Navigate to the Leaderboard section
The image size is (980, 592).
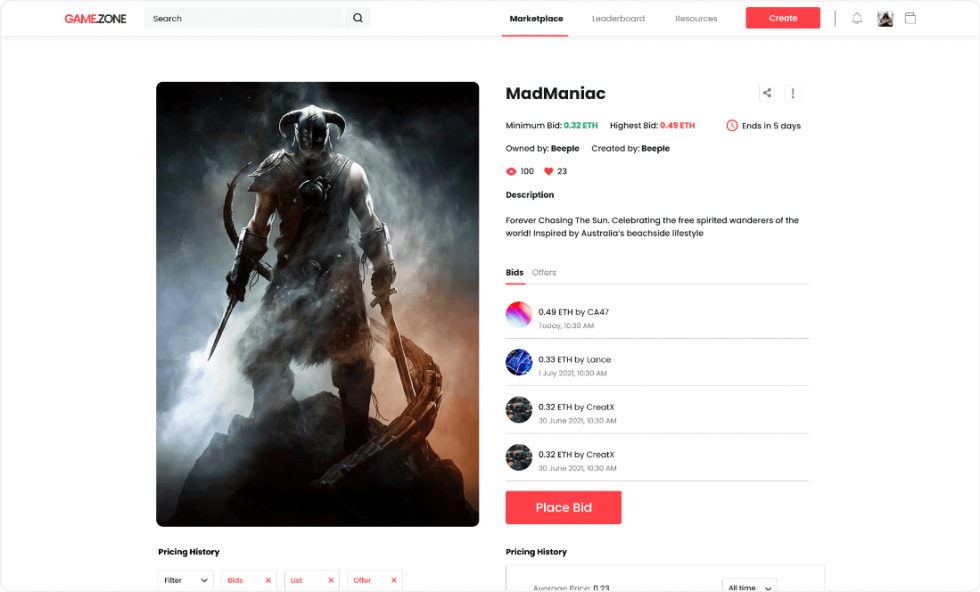pyautogui.click(x=619, y=18)
